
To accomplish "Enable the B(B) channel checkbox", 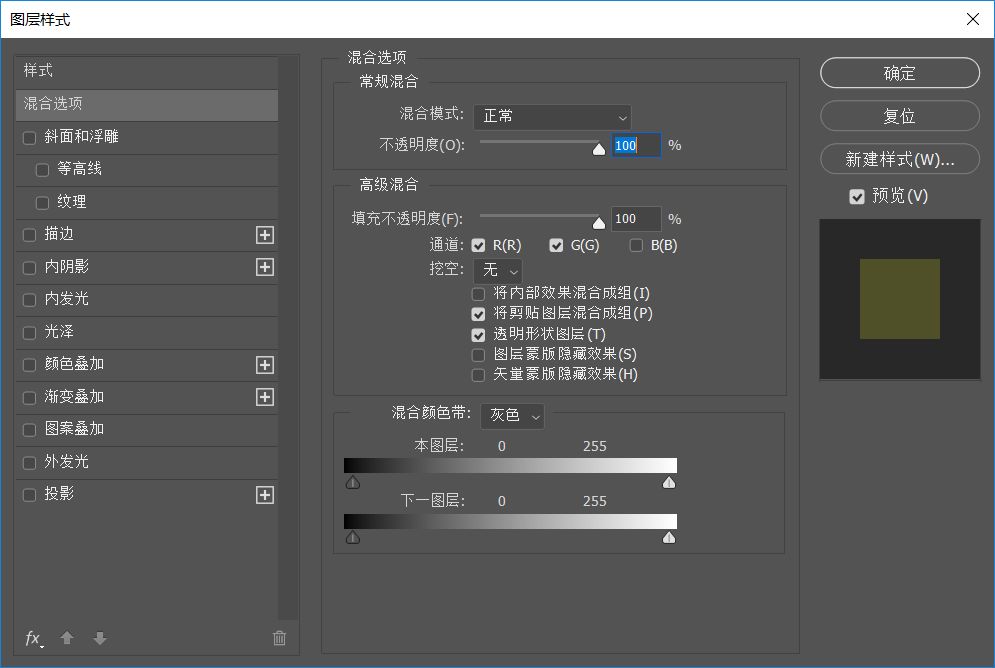I will pos(636,246).
